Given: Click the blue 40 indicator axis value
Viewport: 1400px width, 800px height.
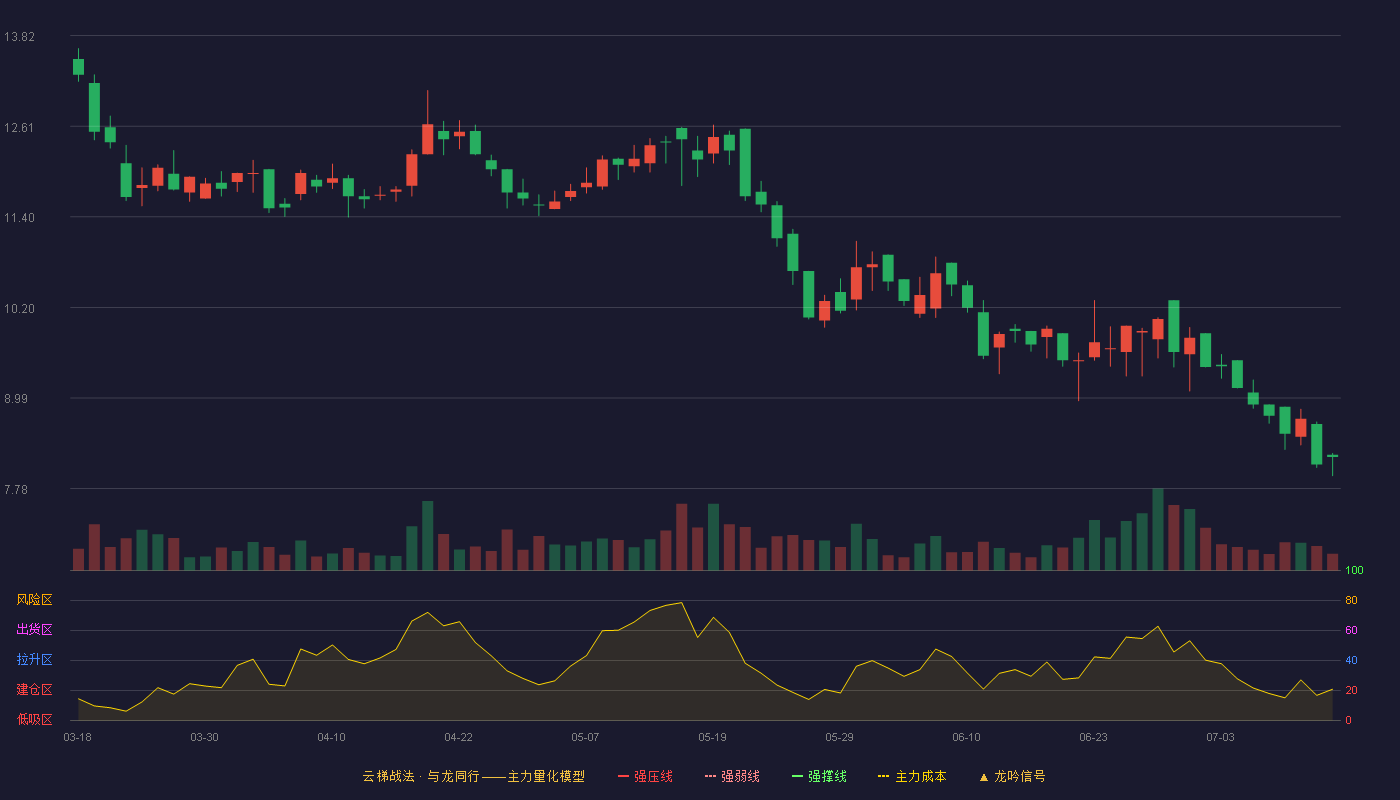Looking at the screenshot, I should pos(1351,660).
